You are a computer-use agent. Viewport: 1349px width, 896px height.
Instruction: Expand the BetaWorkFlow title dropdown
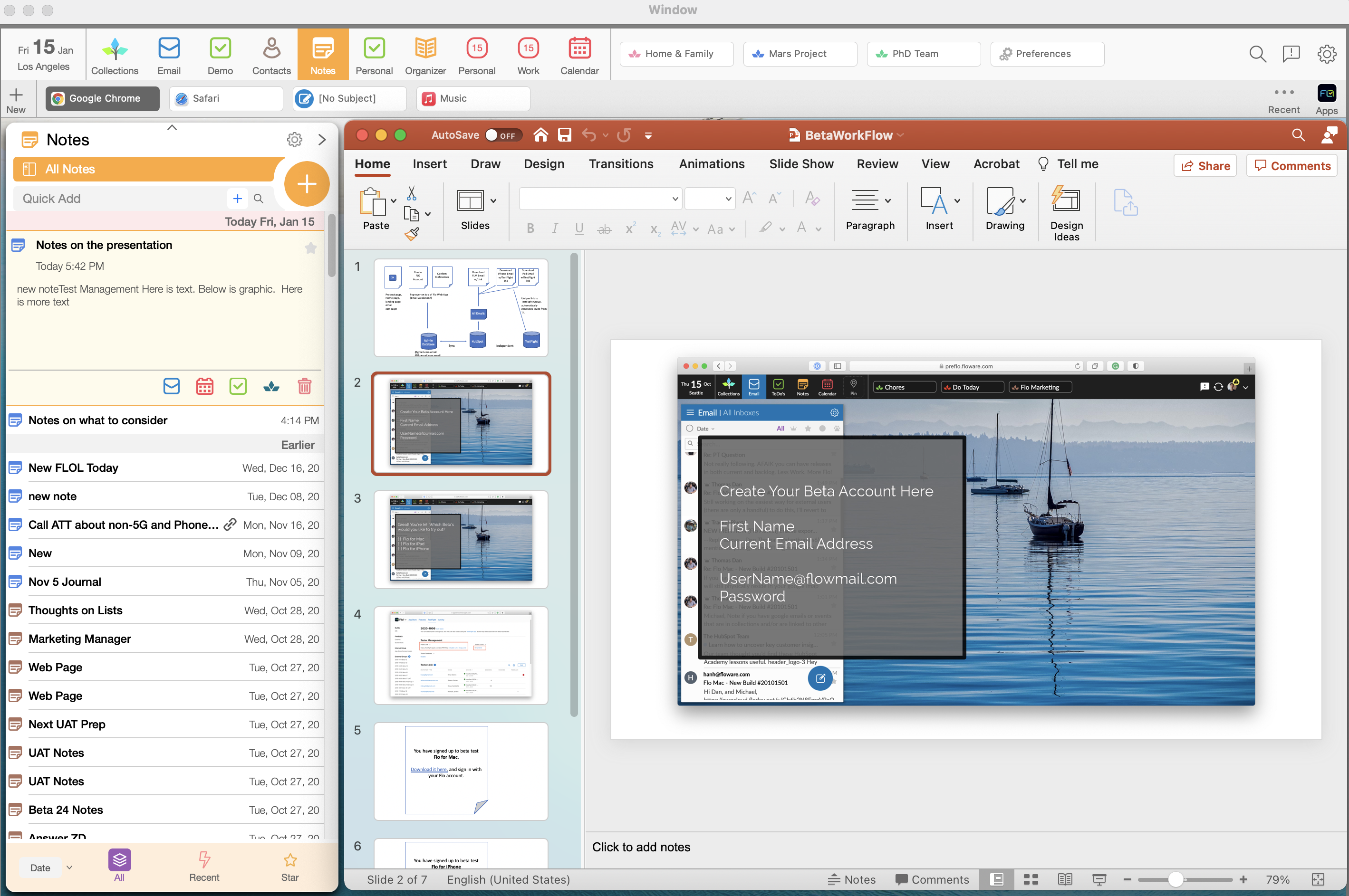(901, 135)
